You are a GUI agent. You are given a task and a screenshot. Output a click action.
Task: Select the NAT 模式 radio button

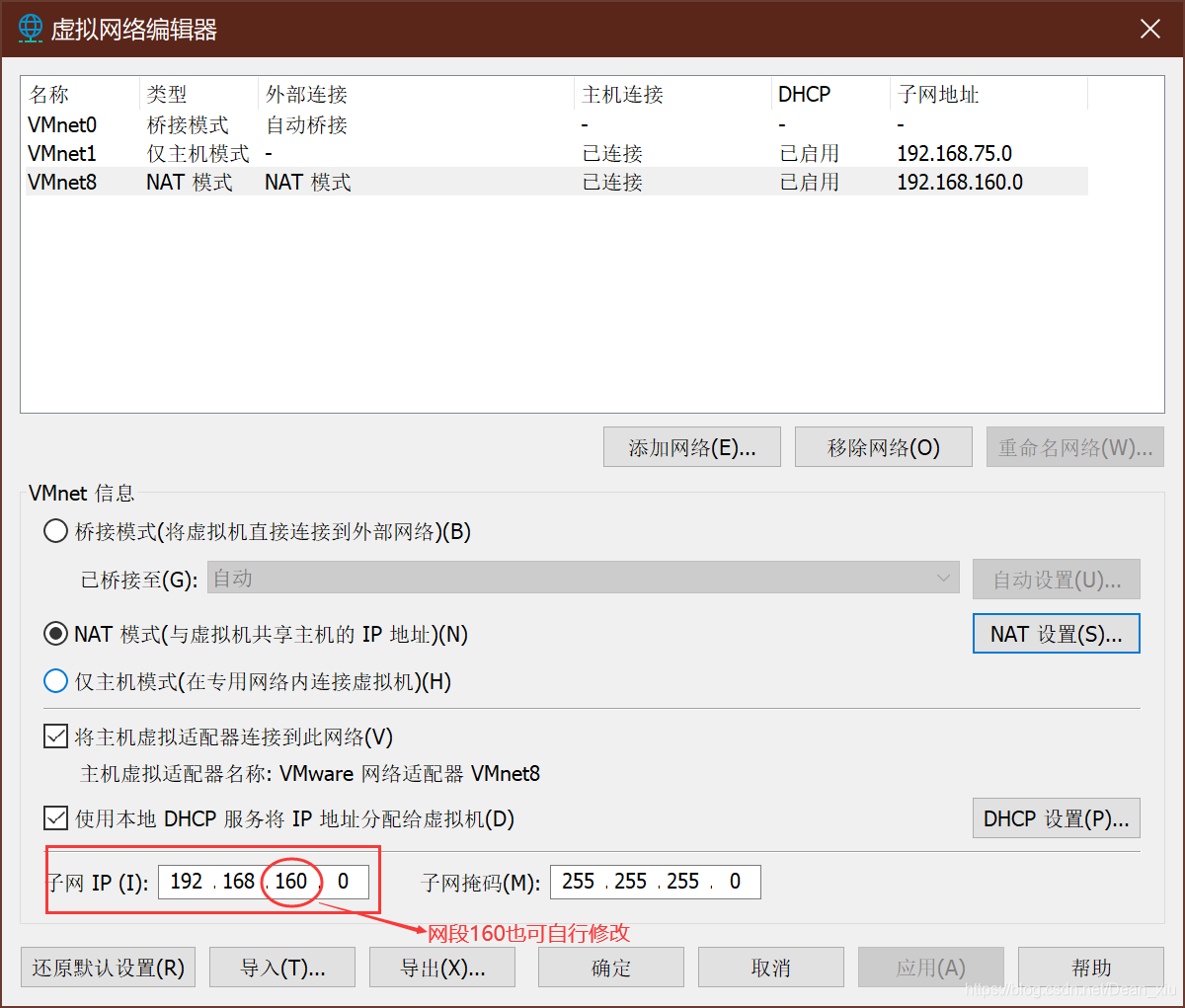[56, 634]
